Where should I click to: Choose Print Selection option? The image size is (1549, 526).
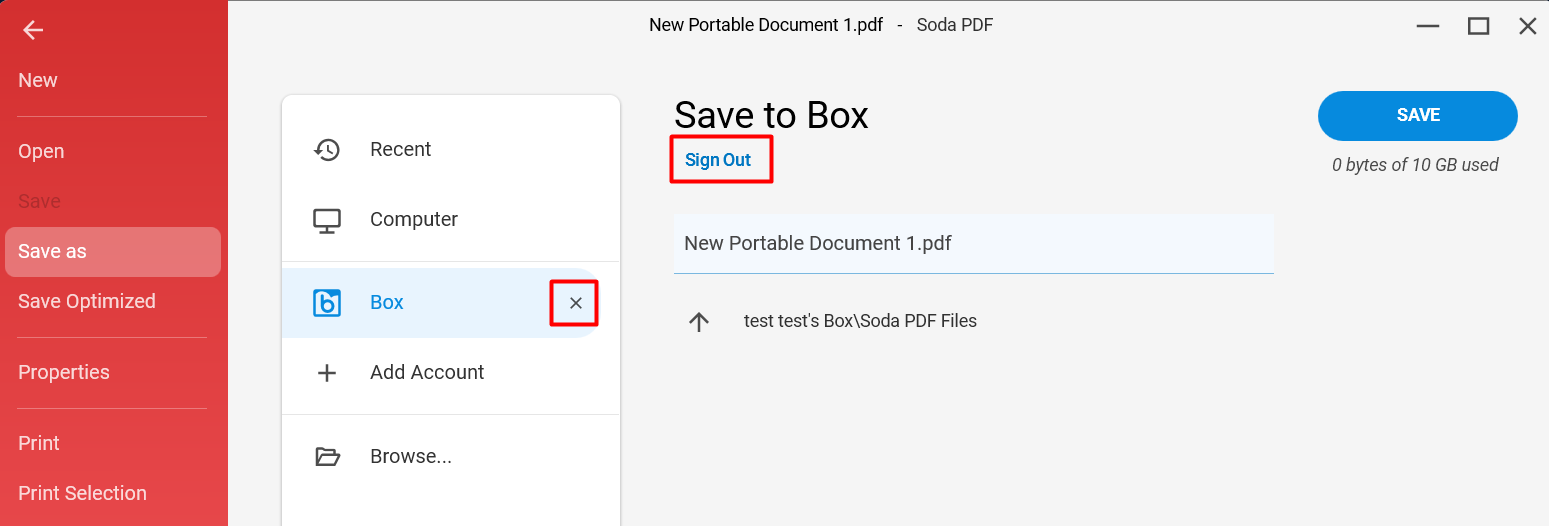click(82, 493)
